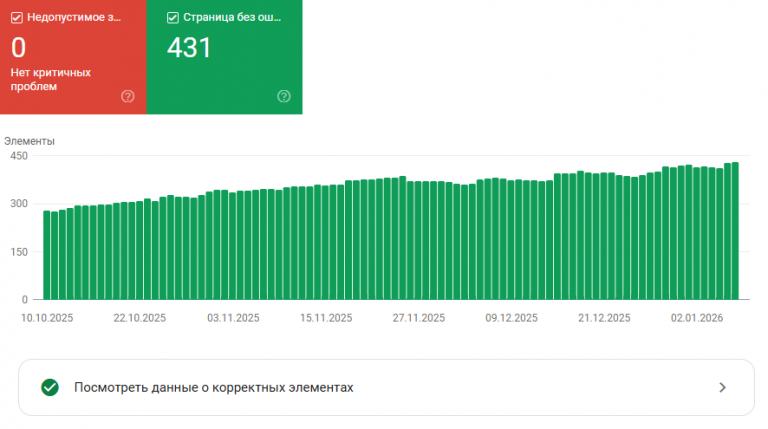Open "Посмотреть данные о корректных элементах" row
The image size is (768, 429).
386,387
